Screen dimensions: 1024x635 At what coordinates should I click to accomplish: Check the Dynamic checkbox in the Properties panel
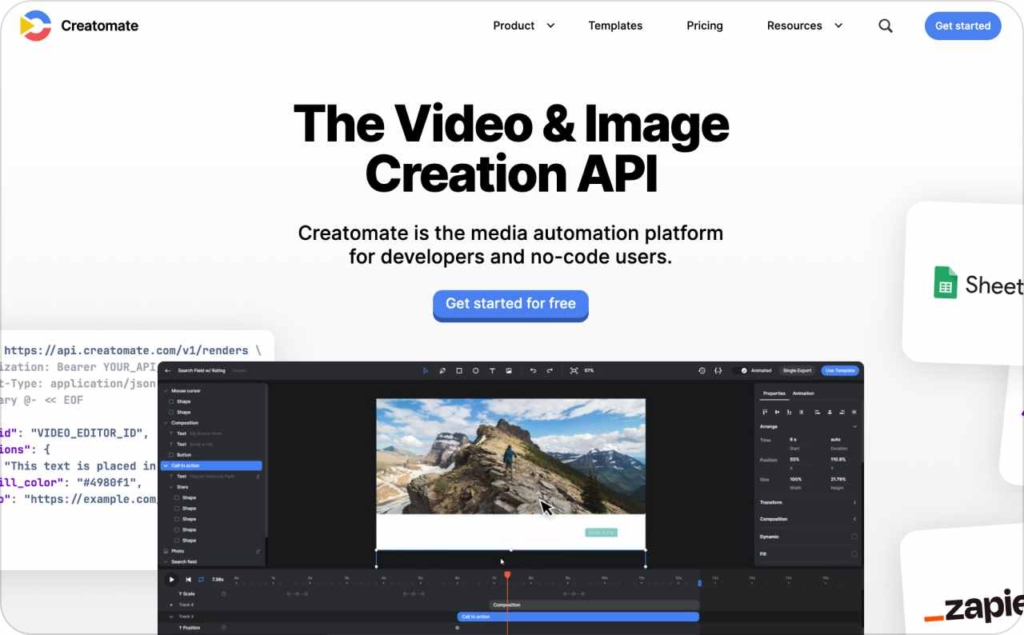point(853,536)
